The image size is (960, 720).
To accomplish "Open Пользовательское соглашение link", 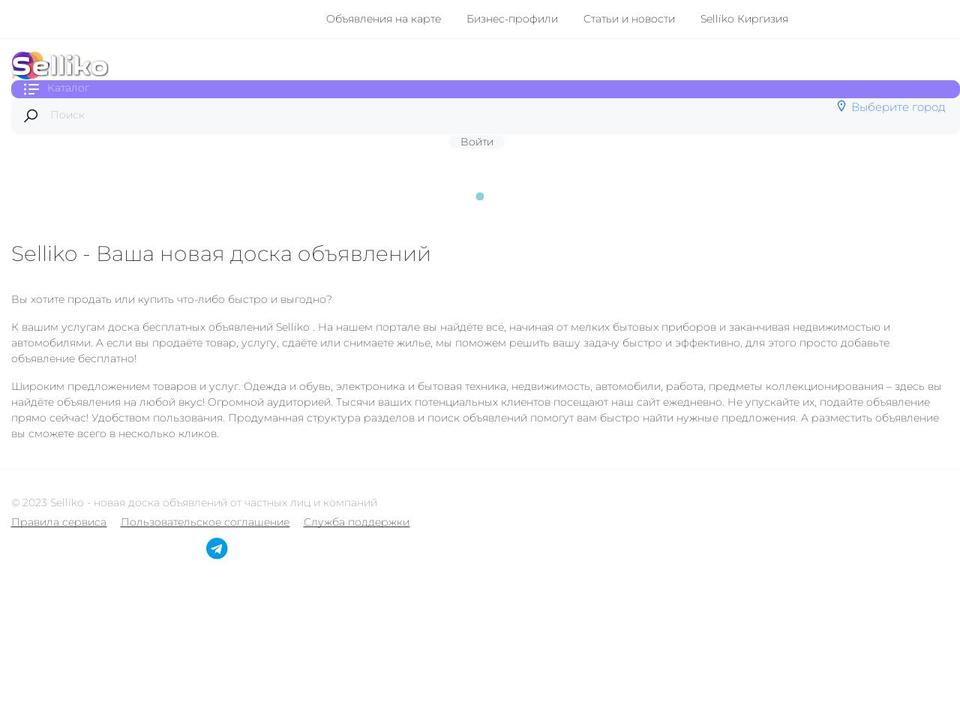I will [205, 522].
